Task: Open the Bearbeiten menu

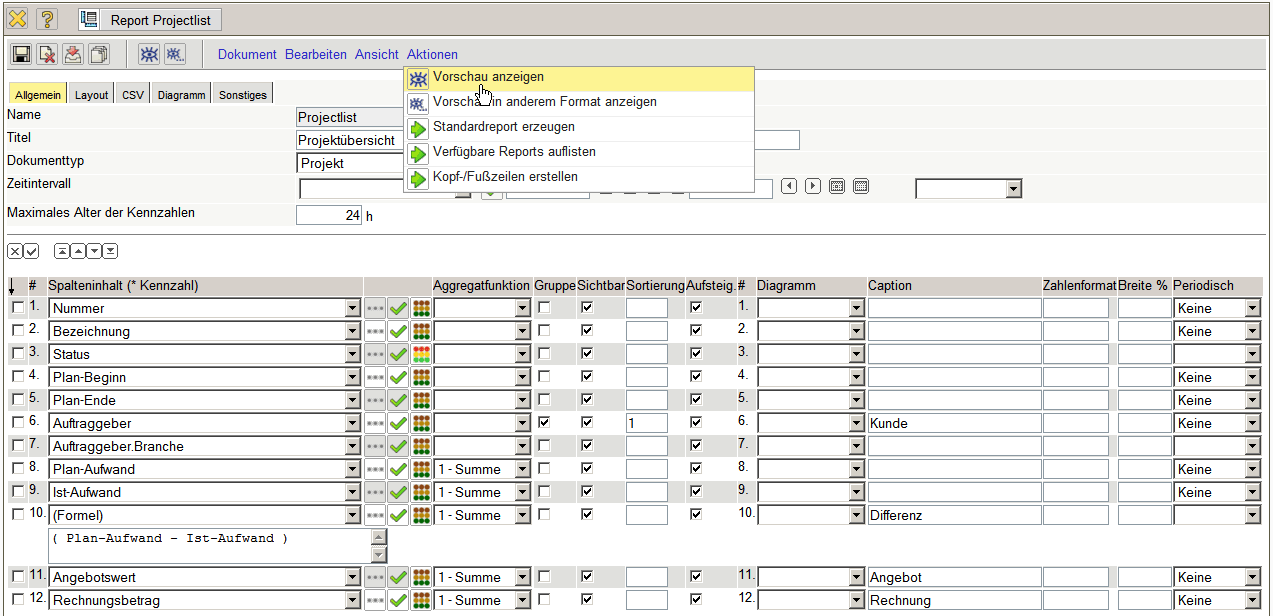Action: 315,55
